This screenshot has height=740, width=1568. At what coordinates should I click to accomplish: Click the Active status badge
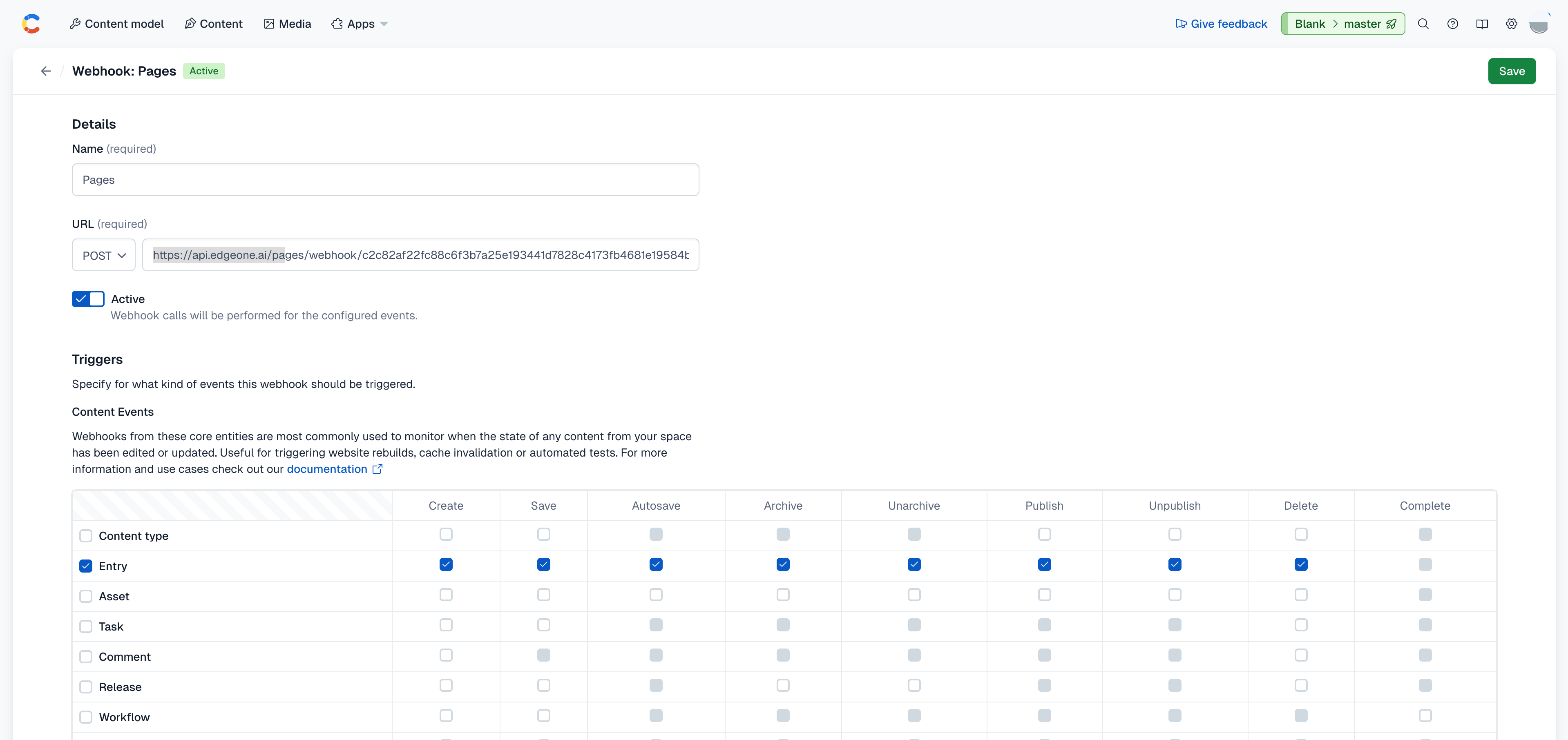(204, 71)
